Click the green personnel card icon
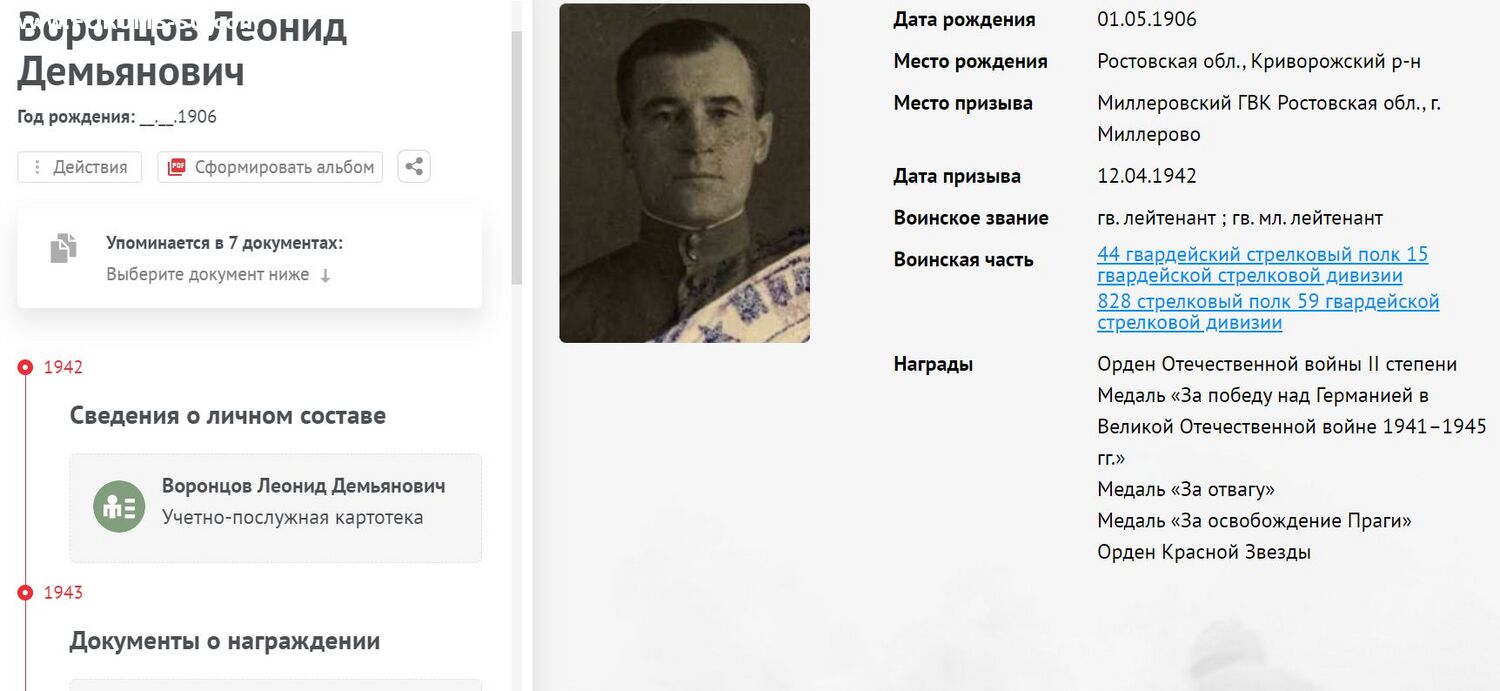1500x691 pixels. (x=119, y=506)
